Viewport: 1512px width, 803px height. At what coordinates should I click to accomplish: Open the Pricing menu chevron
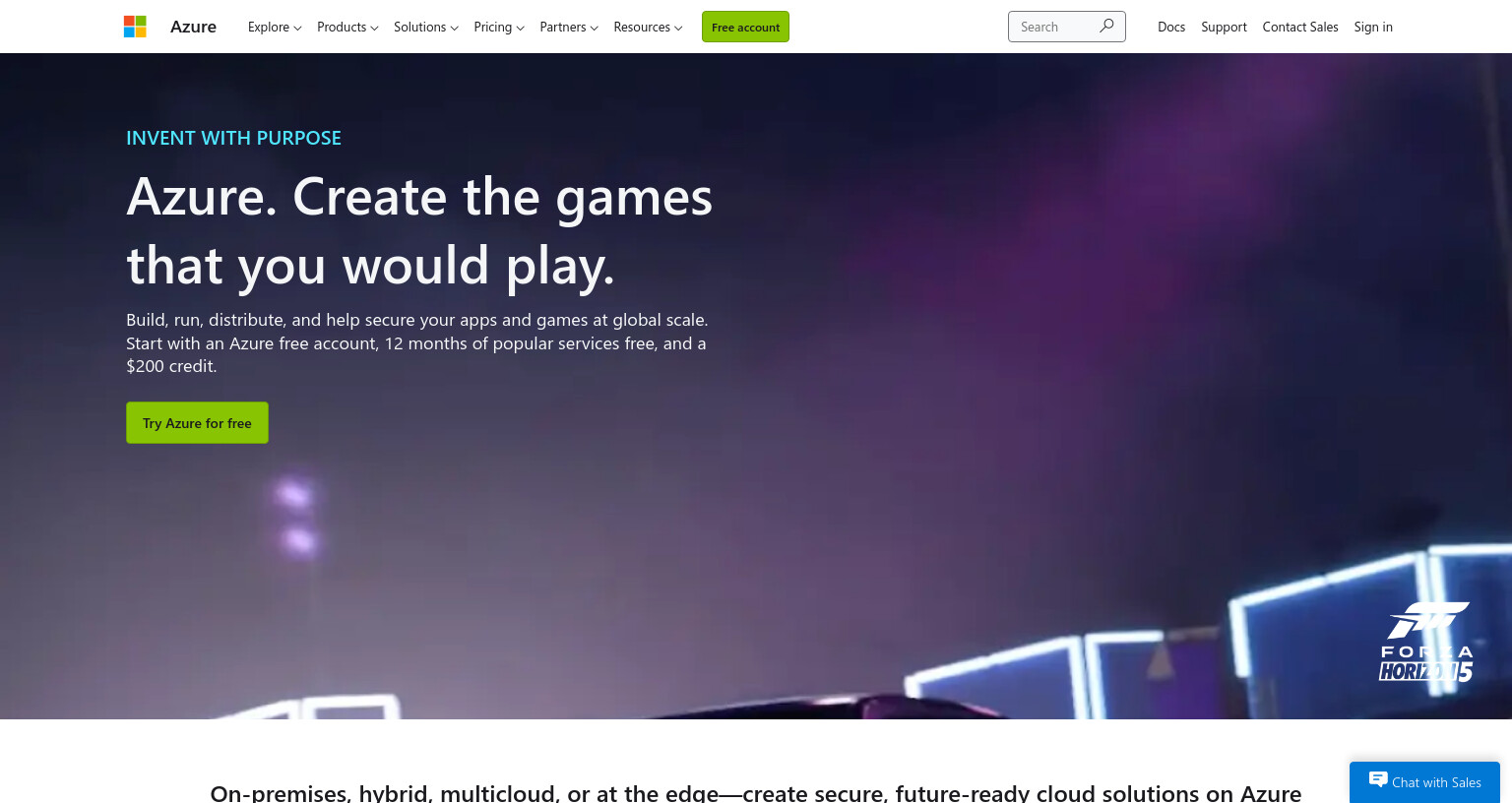[x=520, y=28]
